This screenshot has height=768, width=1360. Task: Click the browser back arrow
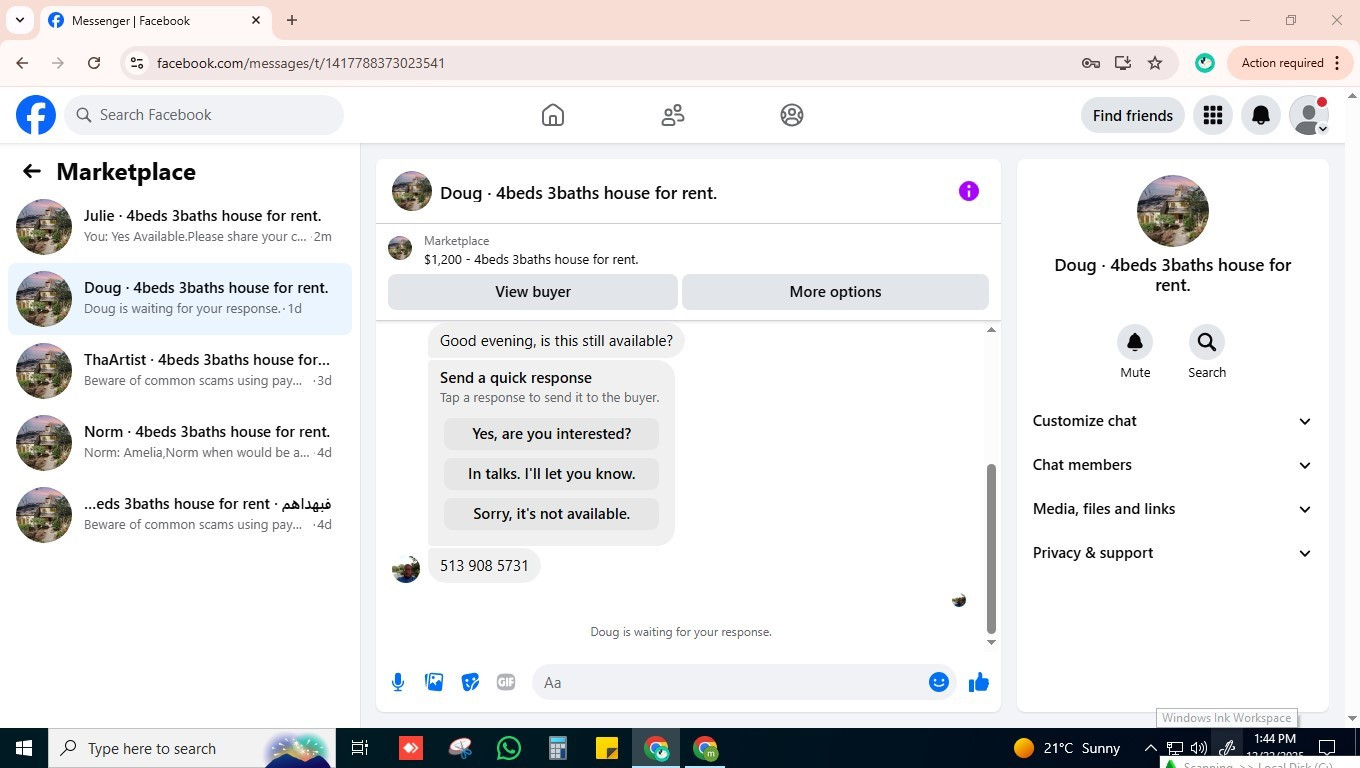pos(22,63)
